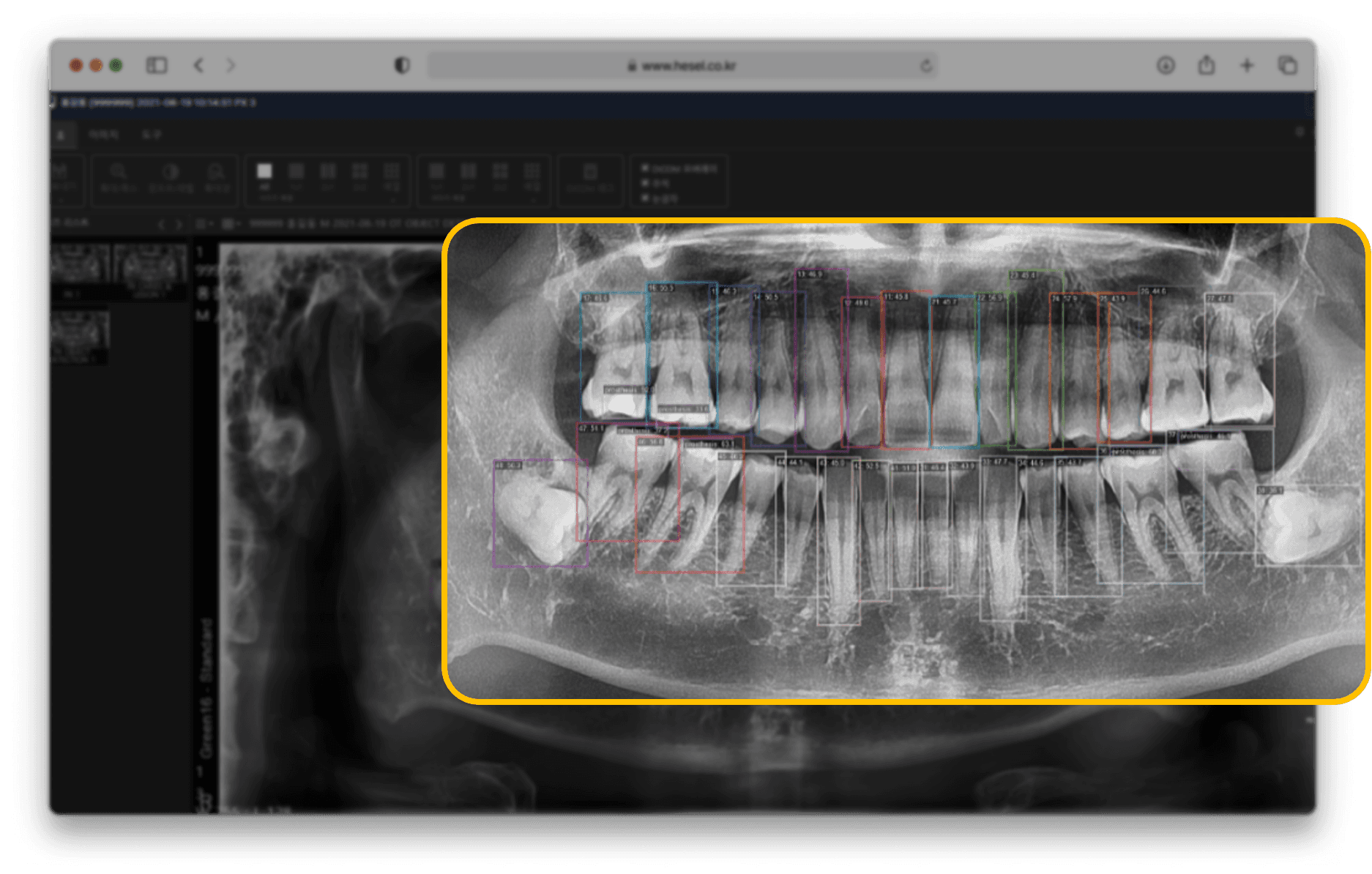Toggle the Safari sidebar panel
Viewport: 1372px width, 874px height.
[x=157, y=65]
